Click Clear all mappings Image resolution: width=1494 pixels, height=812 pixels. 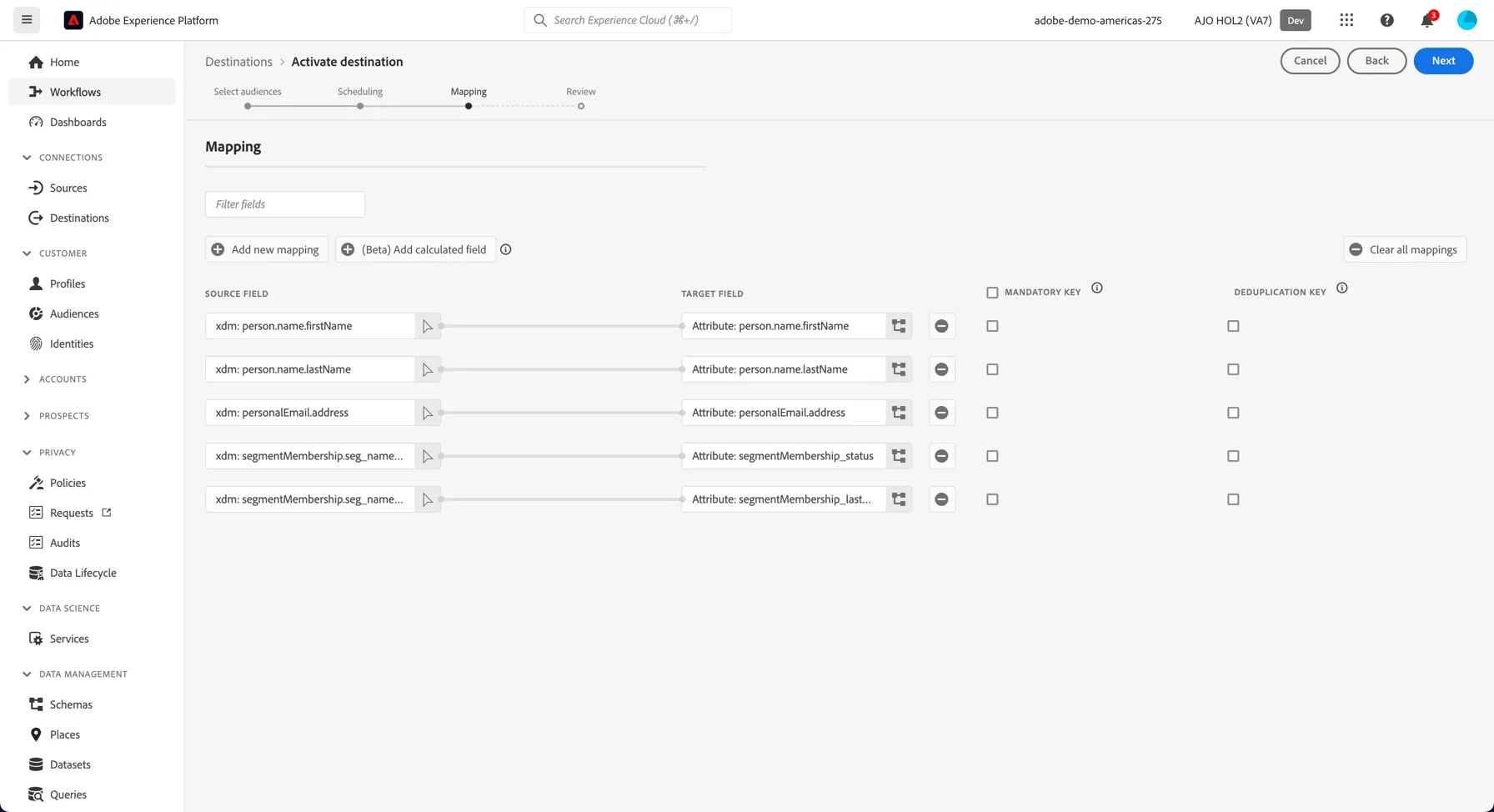pyautogui.click(x=1405, y=249)
